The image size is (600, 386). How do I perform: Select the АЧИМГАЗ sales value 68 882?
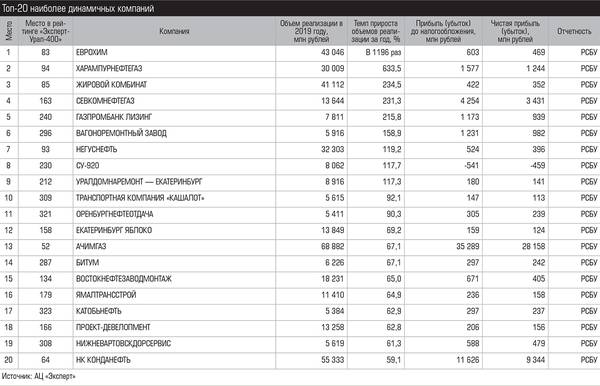[x=333, y=246]
